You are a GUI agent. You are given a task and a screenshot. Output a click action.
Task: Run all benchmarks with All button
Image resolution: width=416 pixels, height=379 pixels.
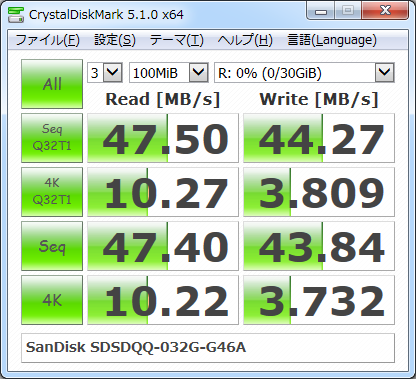tap(52, 84)
